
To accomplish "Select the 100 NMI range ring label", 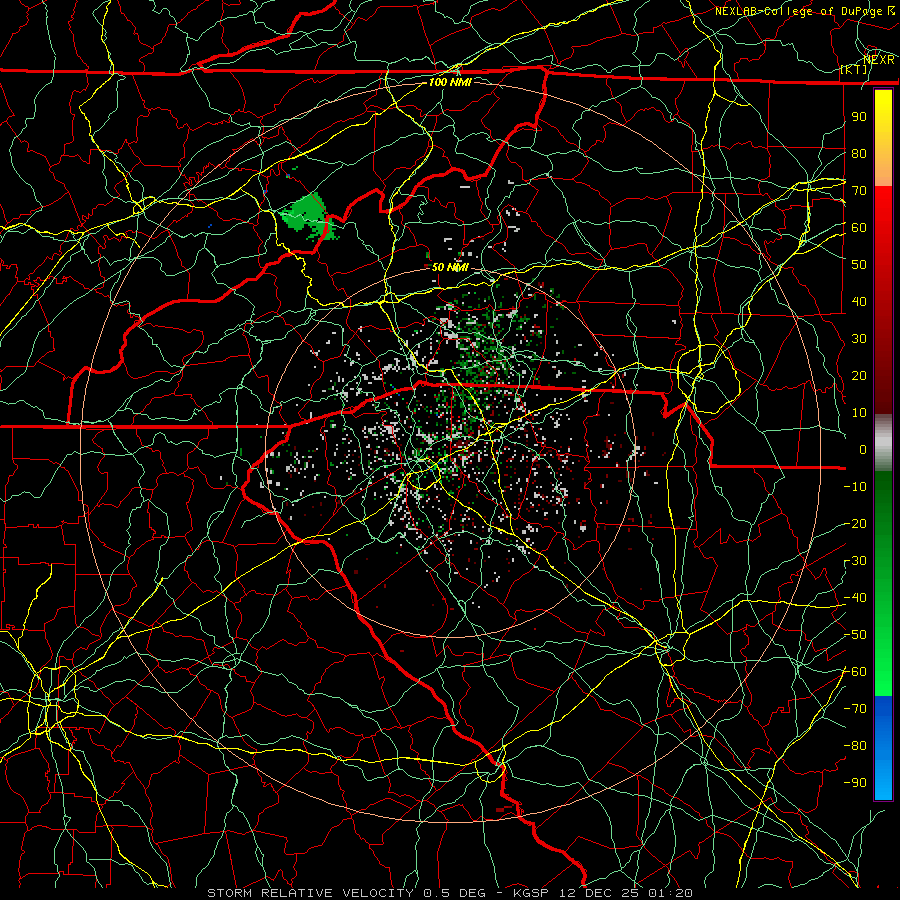I will click(450, 82).
